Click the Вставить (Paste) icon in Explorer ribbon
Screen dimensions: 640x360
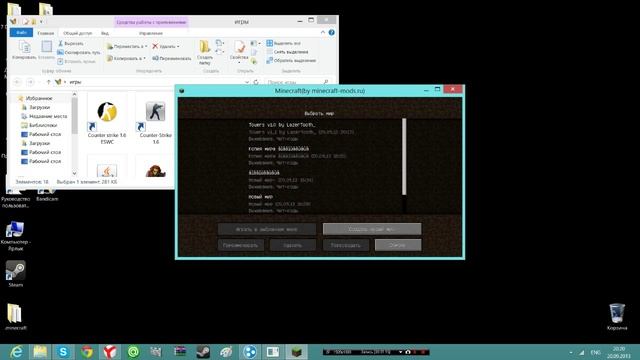pyautogui.click(x=47, y=50)
